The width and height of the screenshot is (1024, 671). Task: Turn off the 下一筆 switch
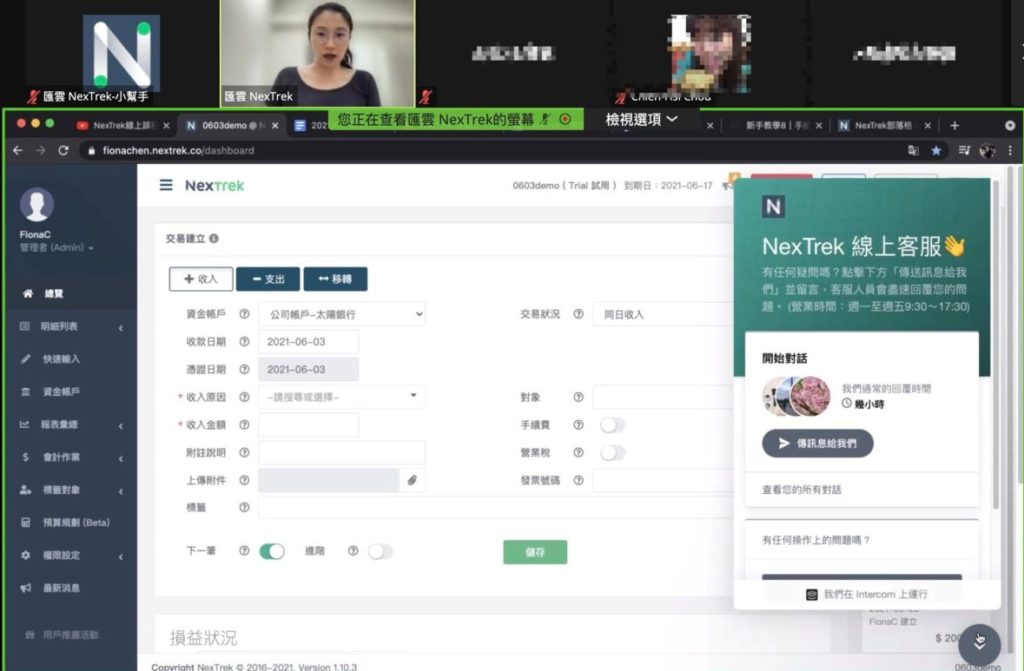pyautogui.click(x=272, y=551)
